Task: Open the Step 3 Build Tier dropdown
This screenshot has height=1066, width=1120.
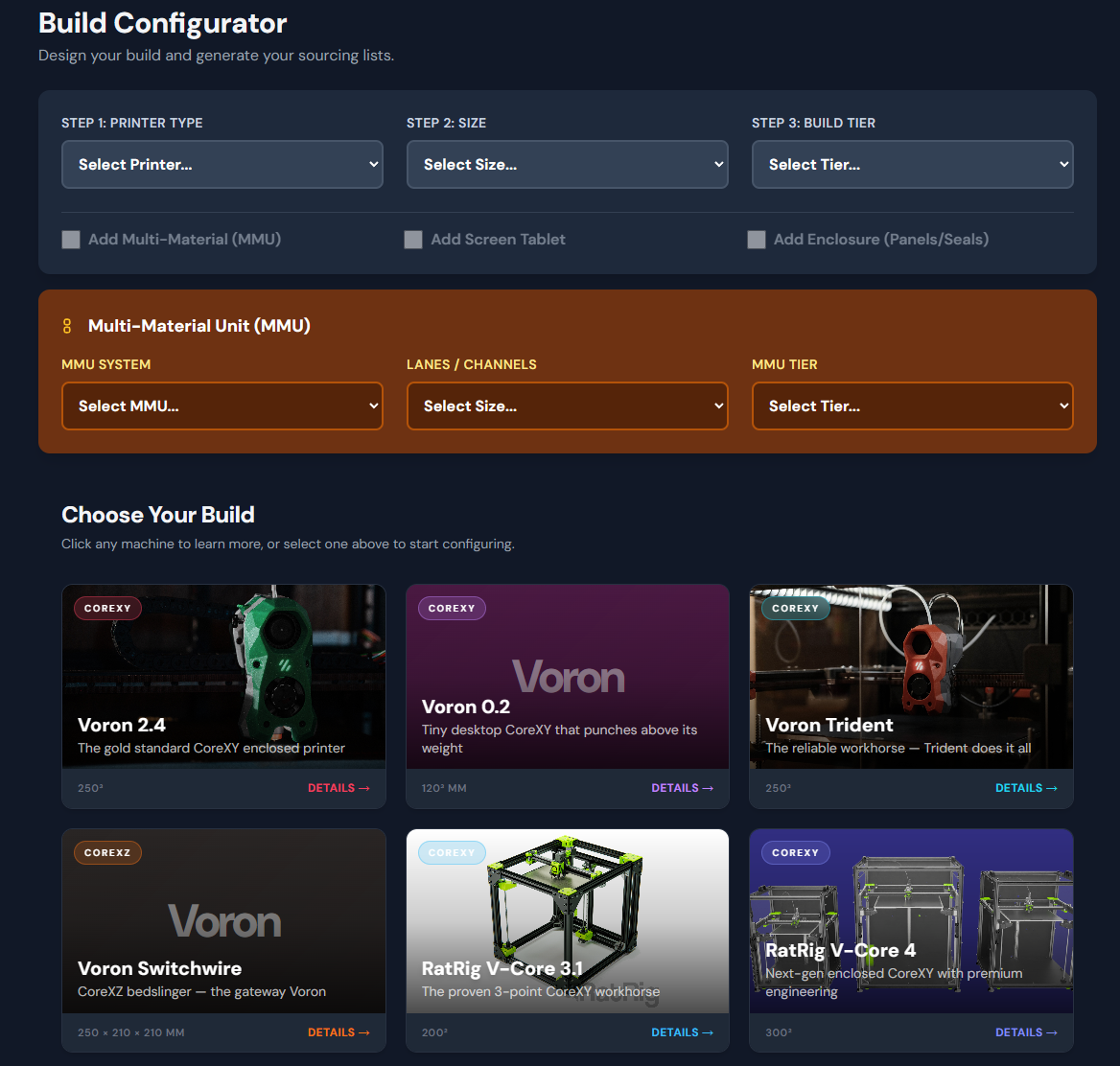Action: point(912,164)
